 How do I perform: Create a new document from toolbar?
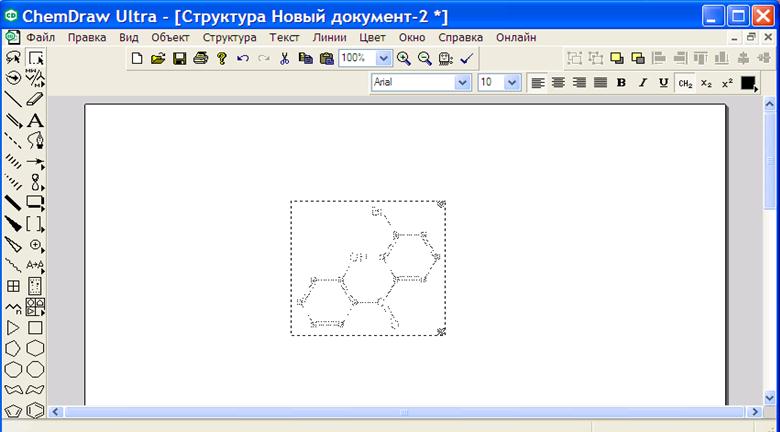[x=137, y=58]
